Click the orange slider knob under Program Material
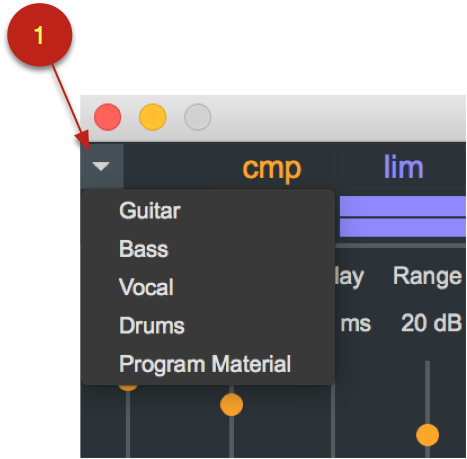This screenshot has width=467, height=459. [231, 404]
